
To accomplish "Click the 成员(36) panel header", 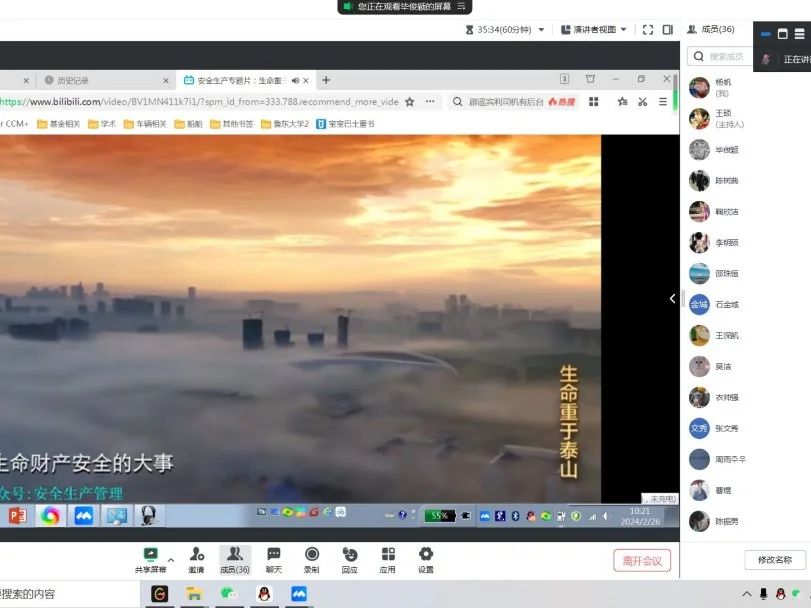I will [711, 29].
